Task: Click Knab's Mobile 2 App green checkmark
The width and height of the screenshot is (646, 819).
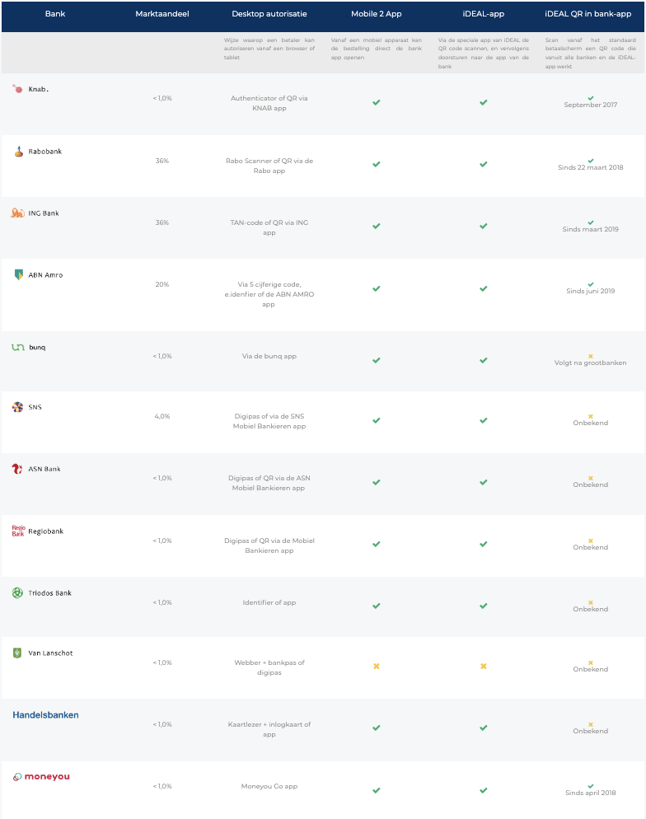Action: pos(376,102)
